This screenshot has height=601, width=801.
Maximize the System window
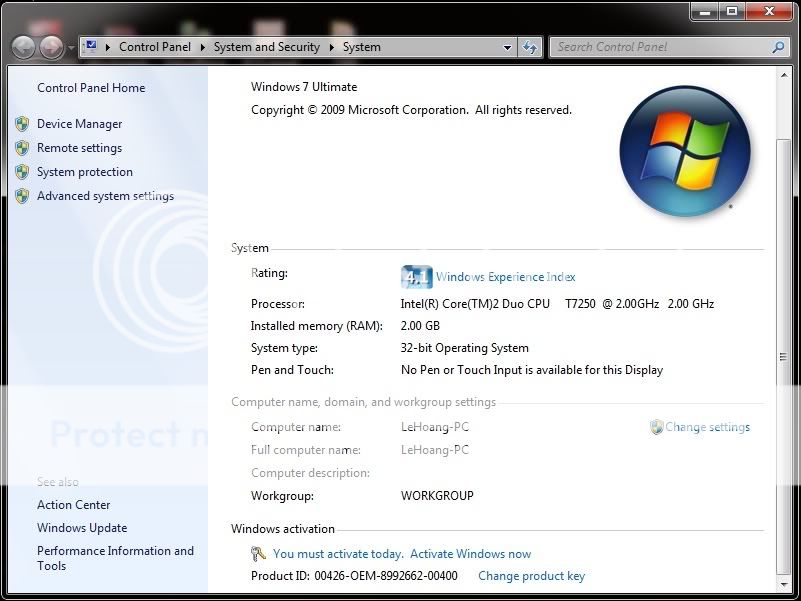pos(732,11)
